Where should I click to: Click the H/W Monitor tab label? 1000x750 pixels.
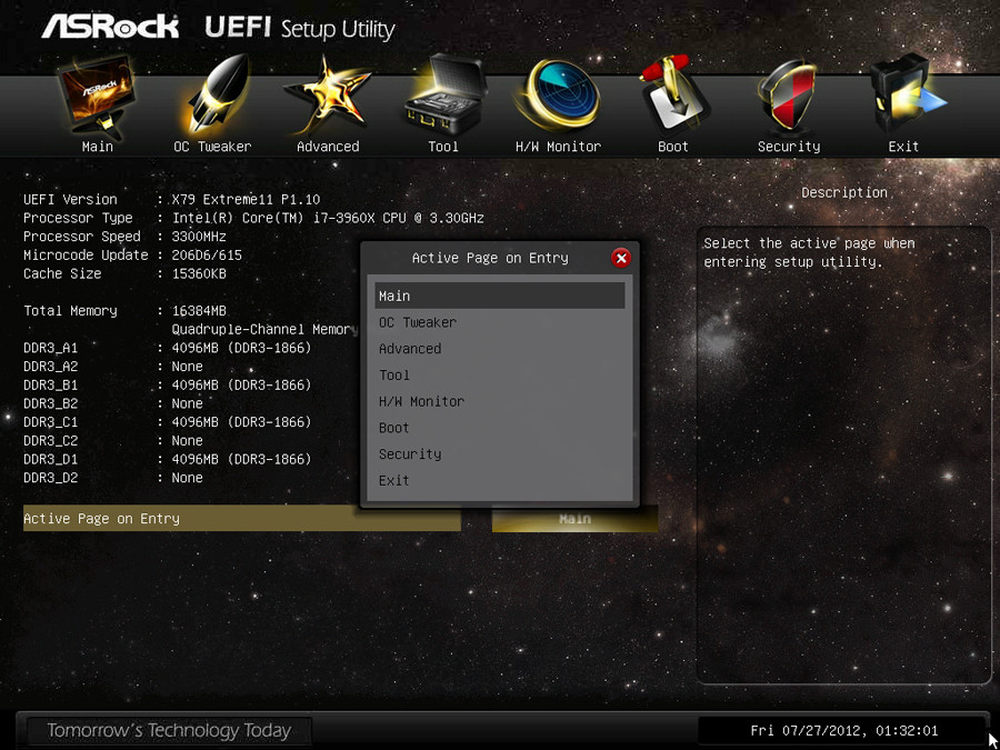[x=558, y=147]
